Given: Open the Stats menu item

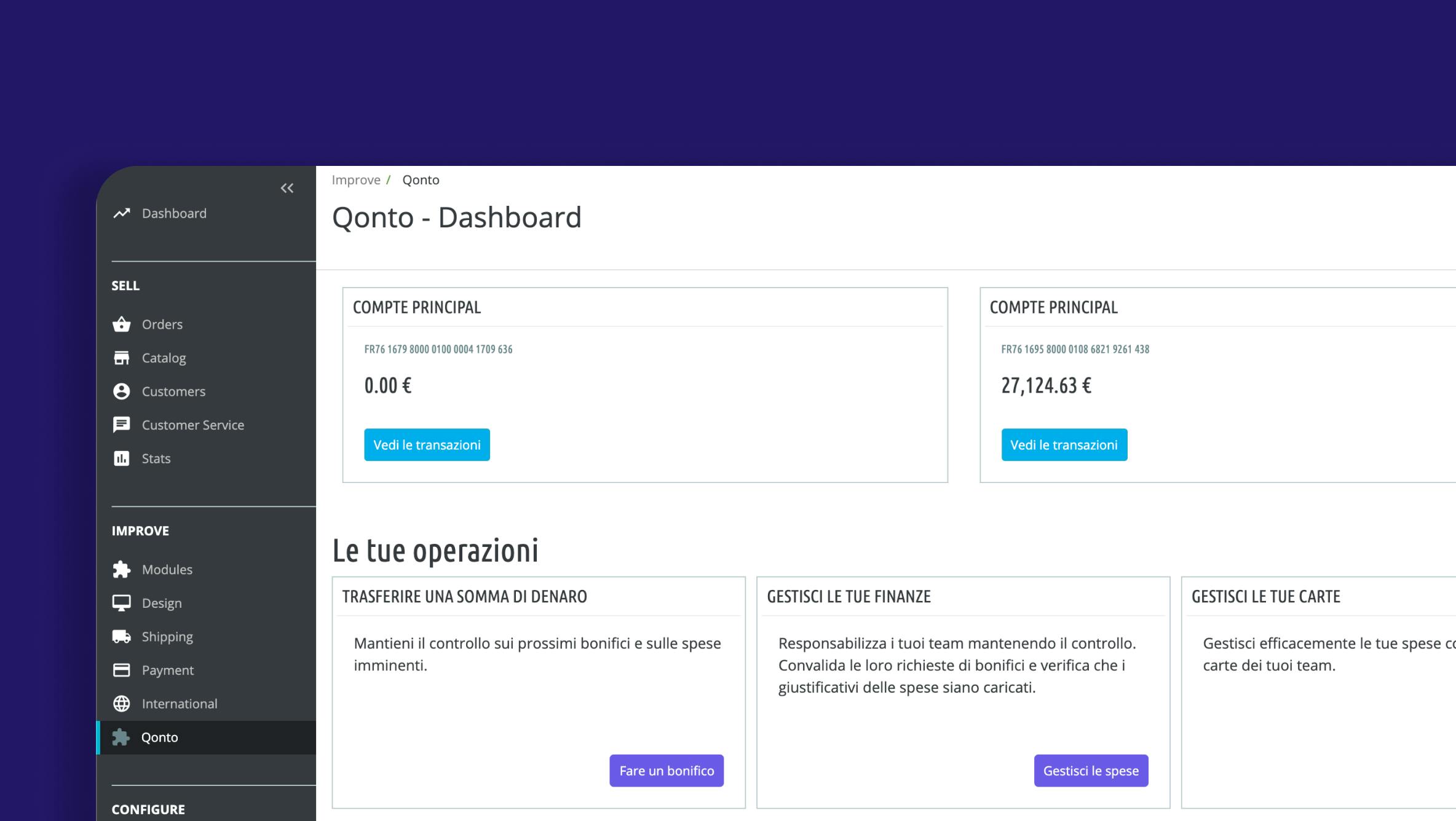Looking at the screenshot, I should pyautogui.click(x=156, y=458).
